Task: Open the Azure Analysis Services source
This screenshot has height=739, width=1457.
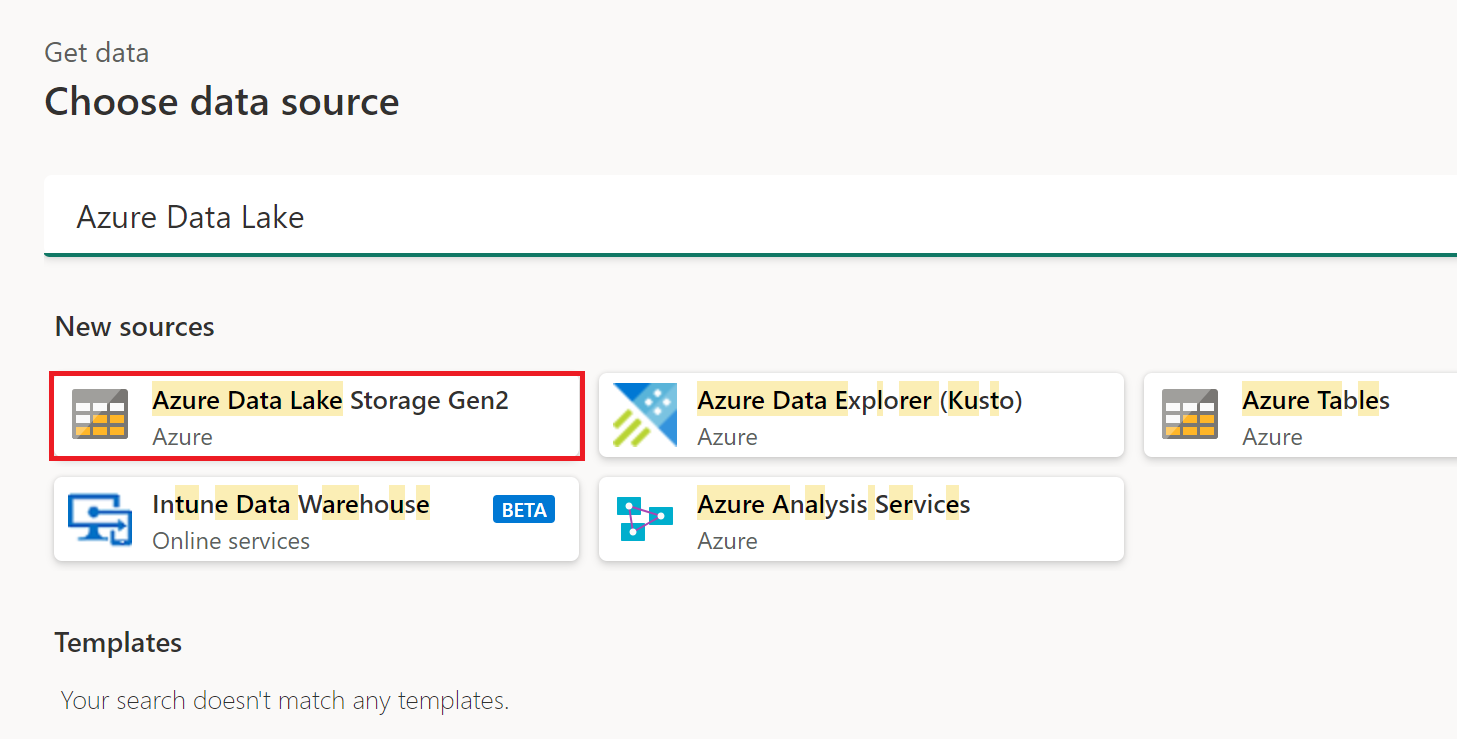Action: (x=861, y=519)
